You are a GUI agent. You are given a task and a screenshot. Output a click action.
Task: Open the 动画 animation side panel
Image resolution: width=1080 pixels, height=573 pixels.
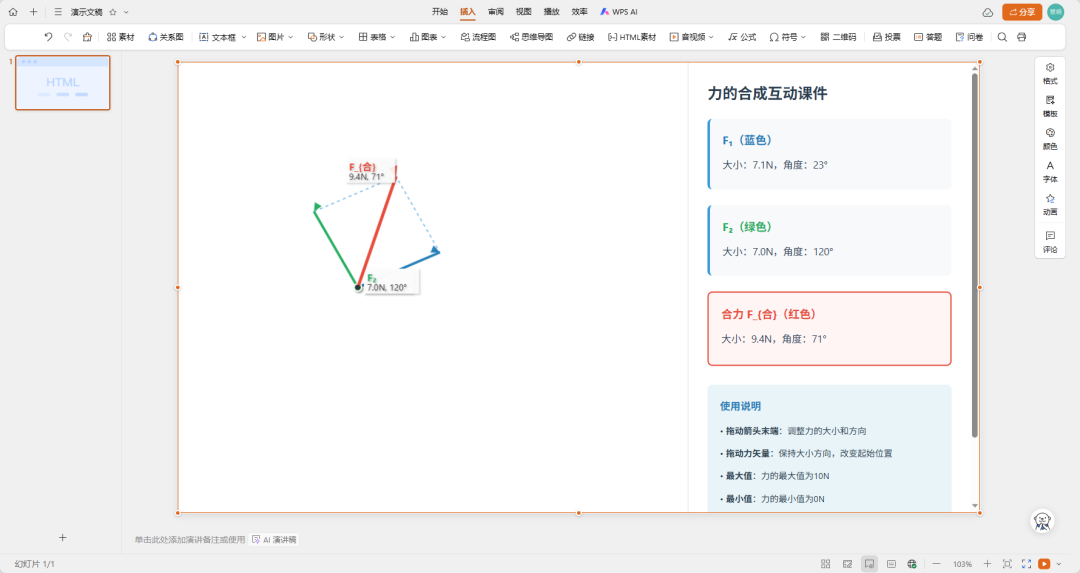(x=1050, y=205)
